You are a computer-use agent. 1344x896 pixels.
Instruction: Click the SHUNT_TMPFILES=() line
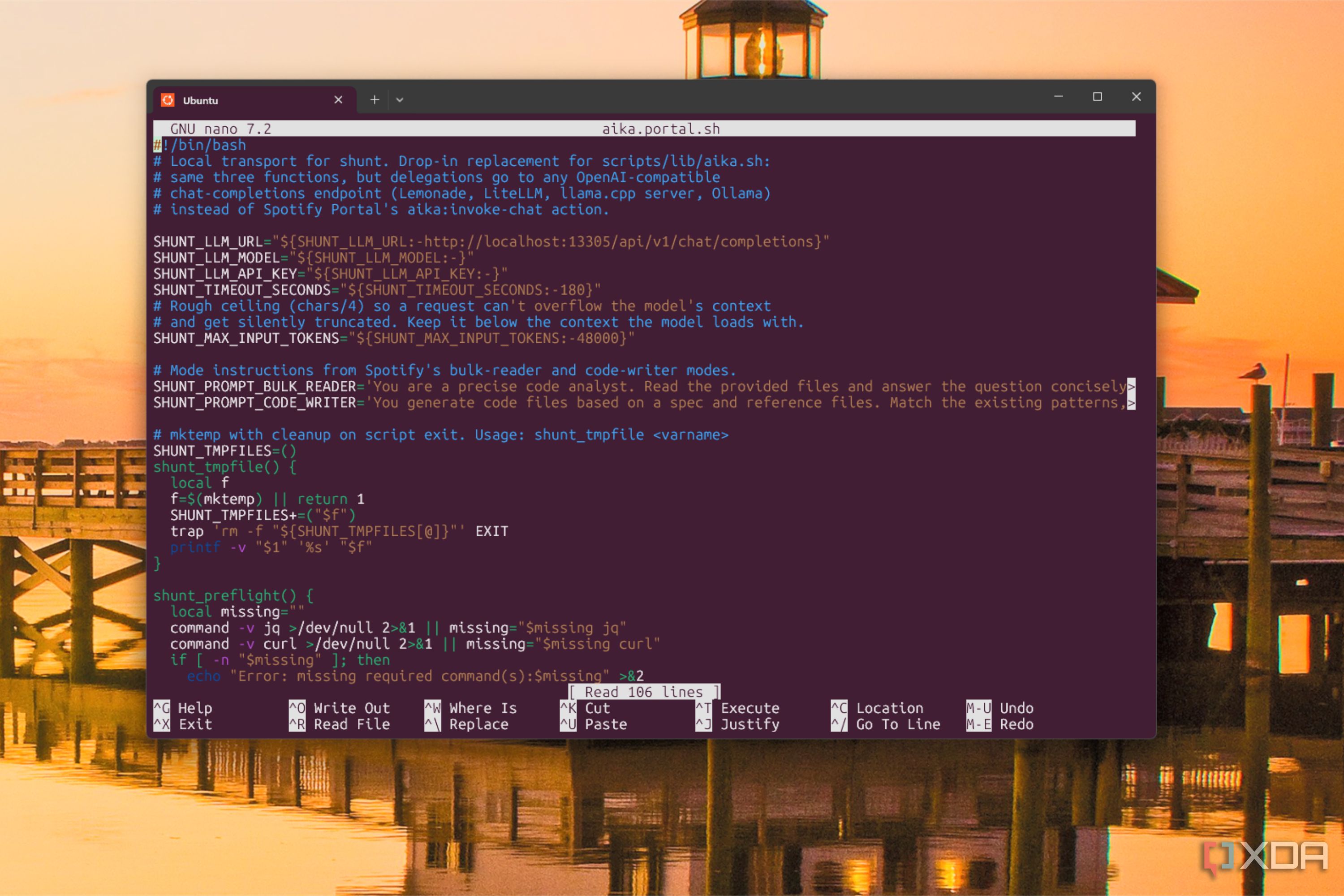click(x=224, y=451)
